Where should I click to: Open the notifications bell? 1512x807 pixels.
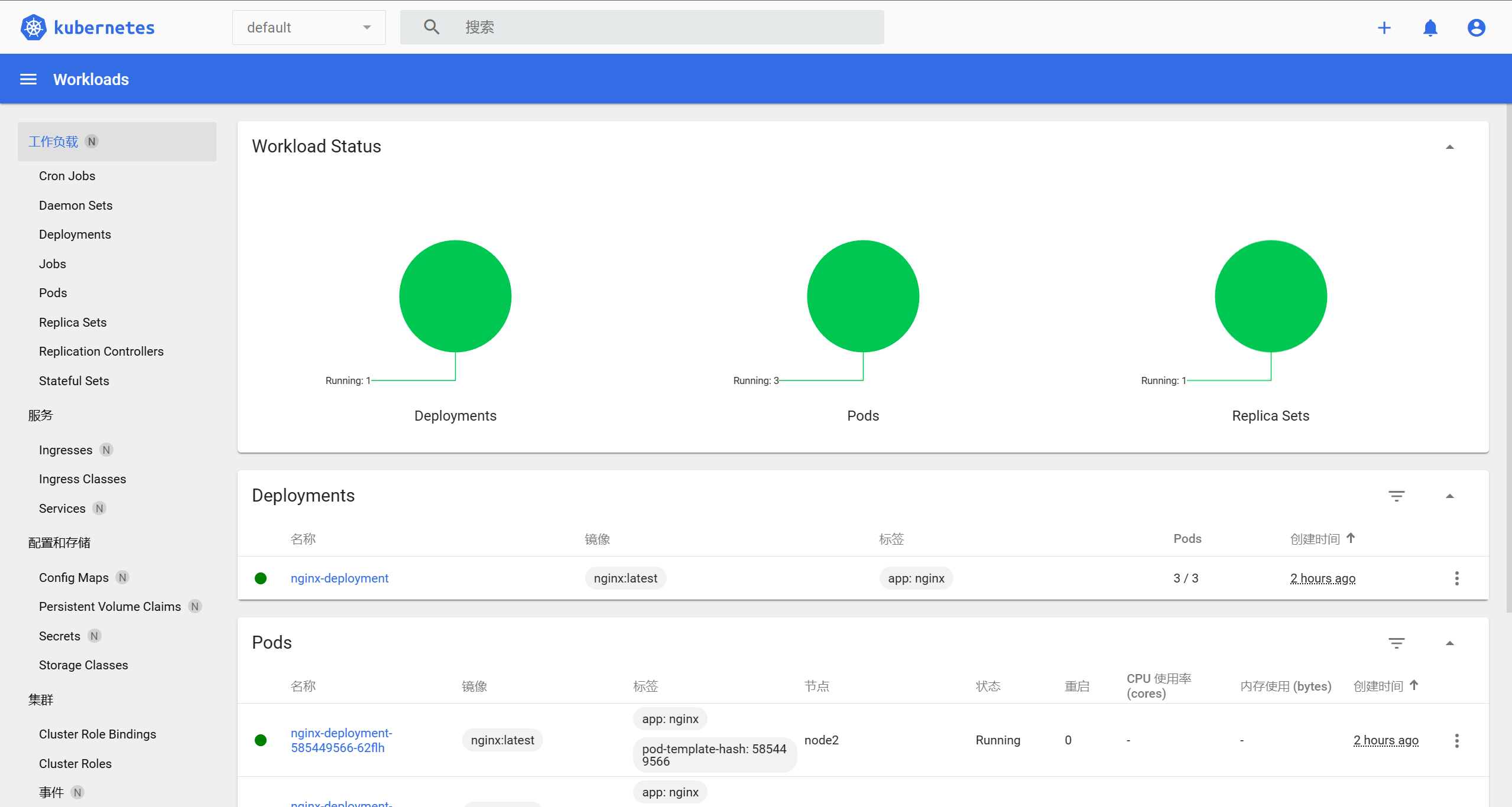point(1430,27)
